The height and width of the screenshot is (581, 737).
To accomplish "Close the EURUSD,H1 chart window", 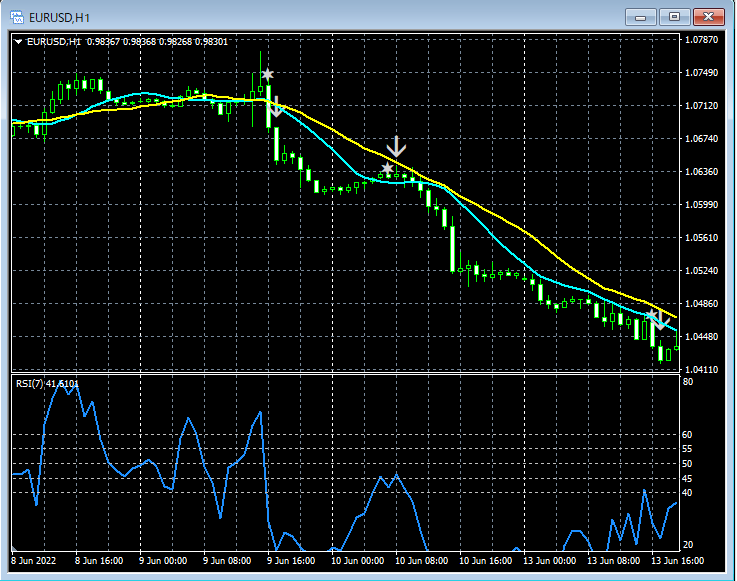I will tap(709, 17).
